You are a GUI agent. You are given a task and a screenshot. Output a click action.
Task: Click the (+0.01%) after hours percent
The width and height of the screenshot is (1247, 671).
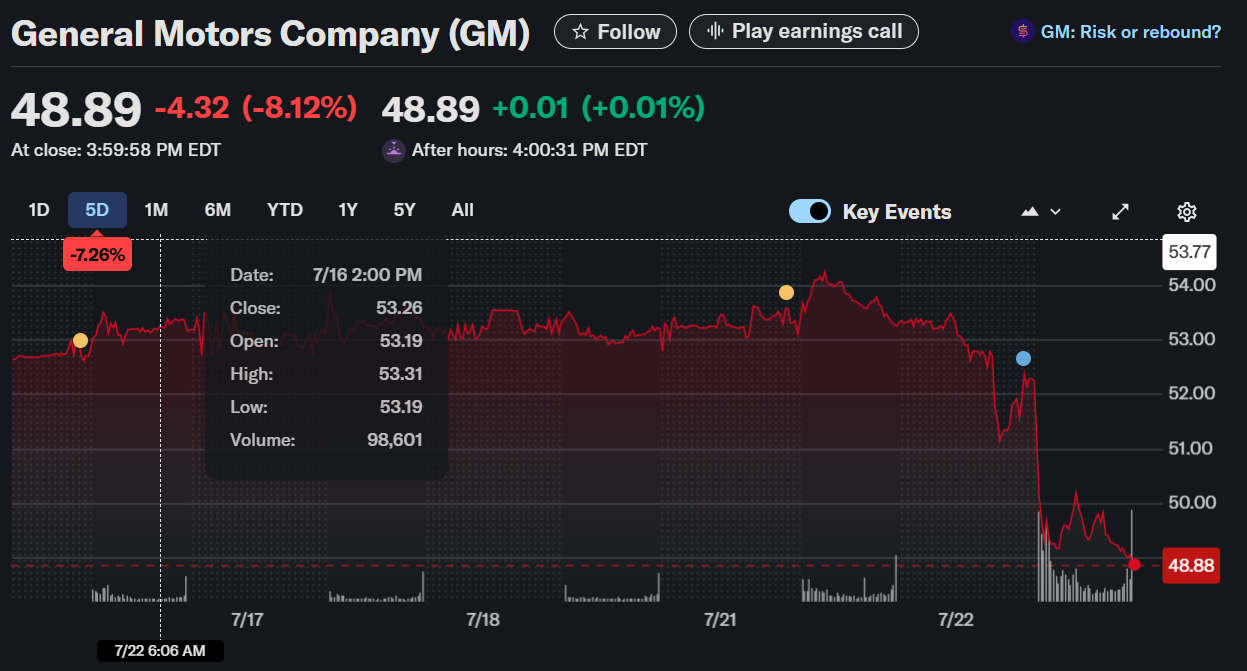(x=643, y=107)
